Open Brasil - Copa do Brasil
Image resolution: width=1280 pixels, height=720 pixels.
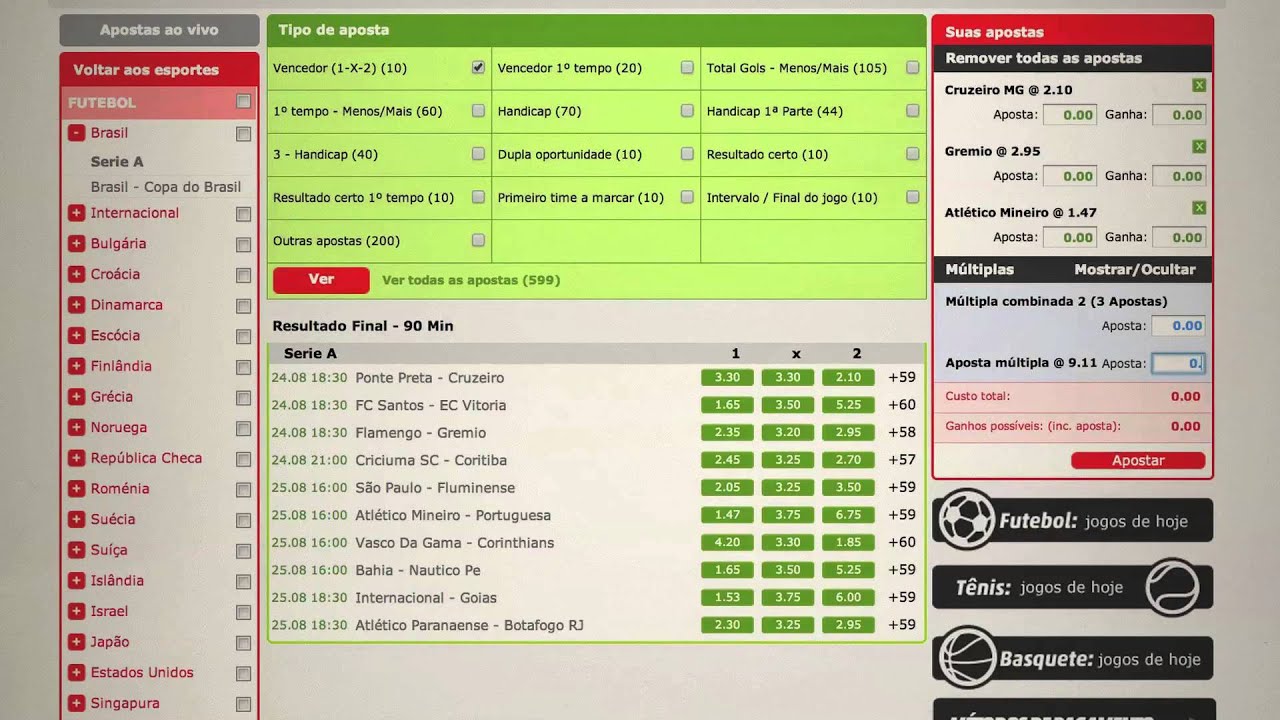[x=166, y=187]
